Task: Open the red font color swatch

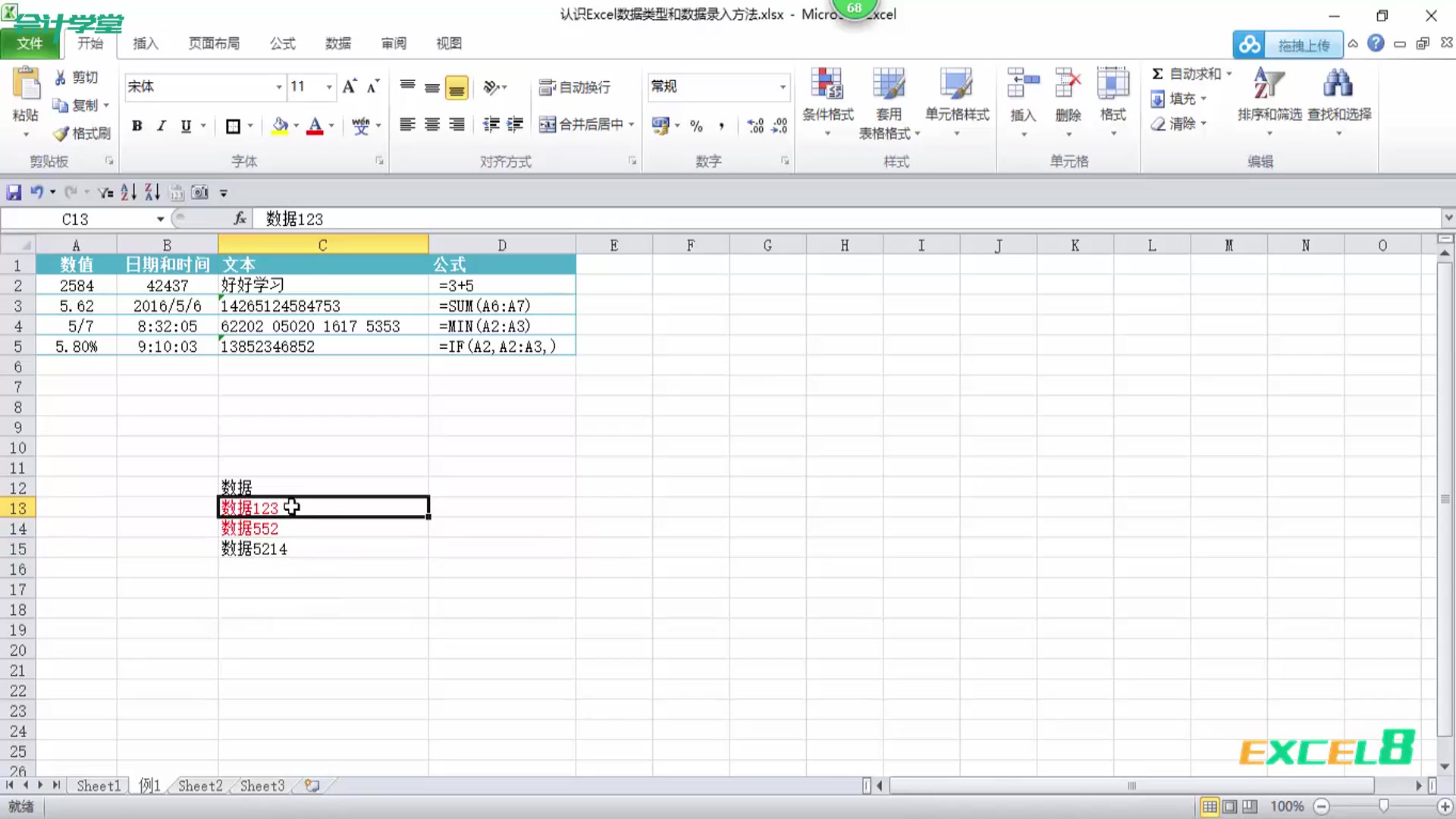Action: [315, 126]
